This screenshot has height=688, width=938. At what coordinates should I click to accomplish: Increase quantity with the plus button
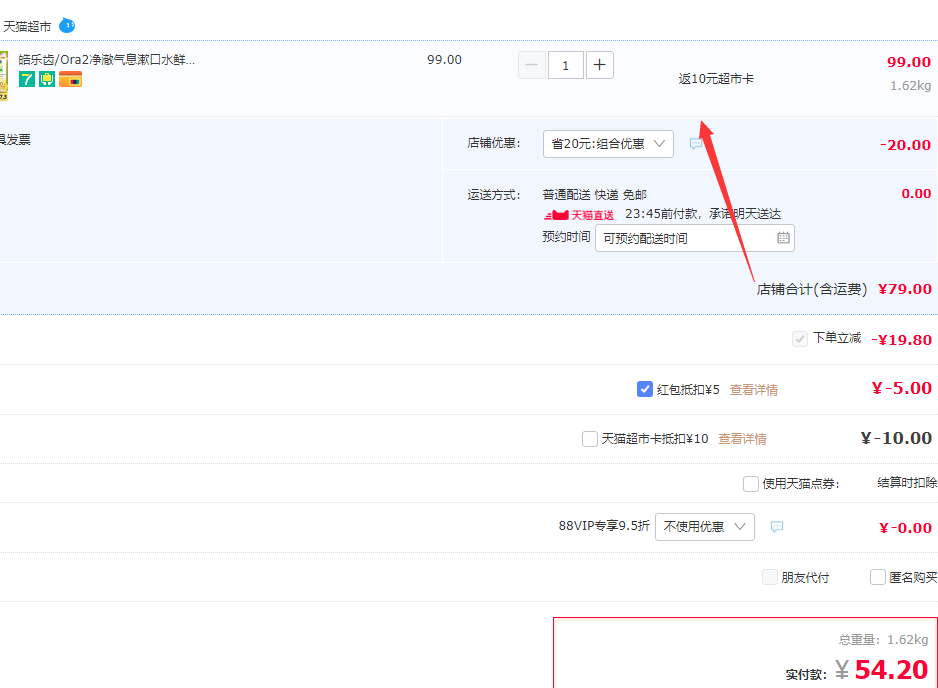(x=599, y=65)
